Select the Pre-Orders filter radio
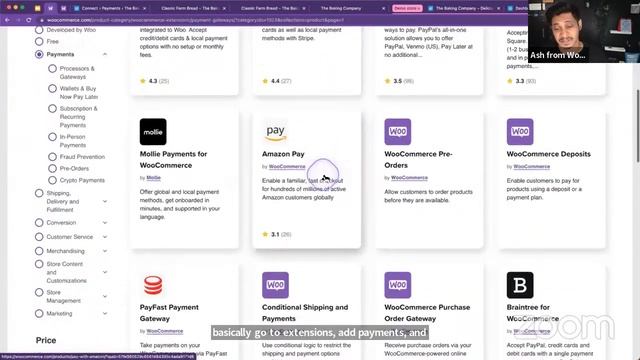640x360 pixels. pyautogui.click(x=52, y=168)
